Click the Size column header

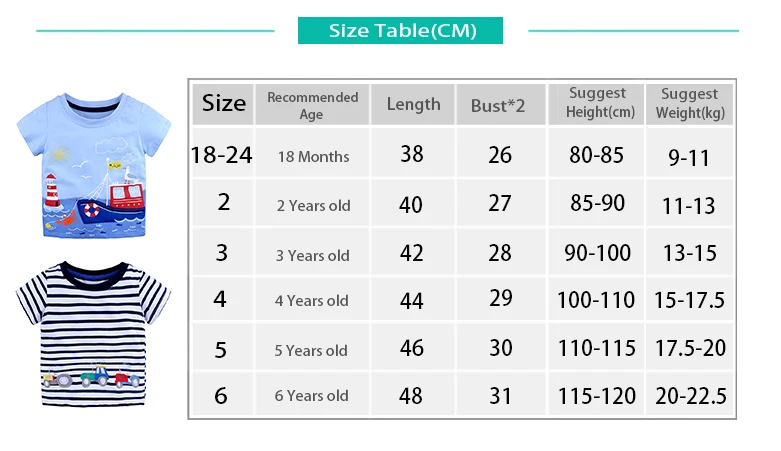224,104
